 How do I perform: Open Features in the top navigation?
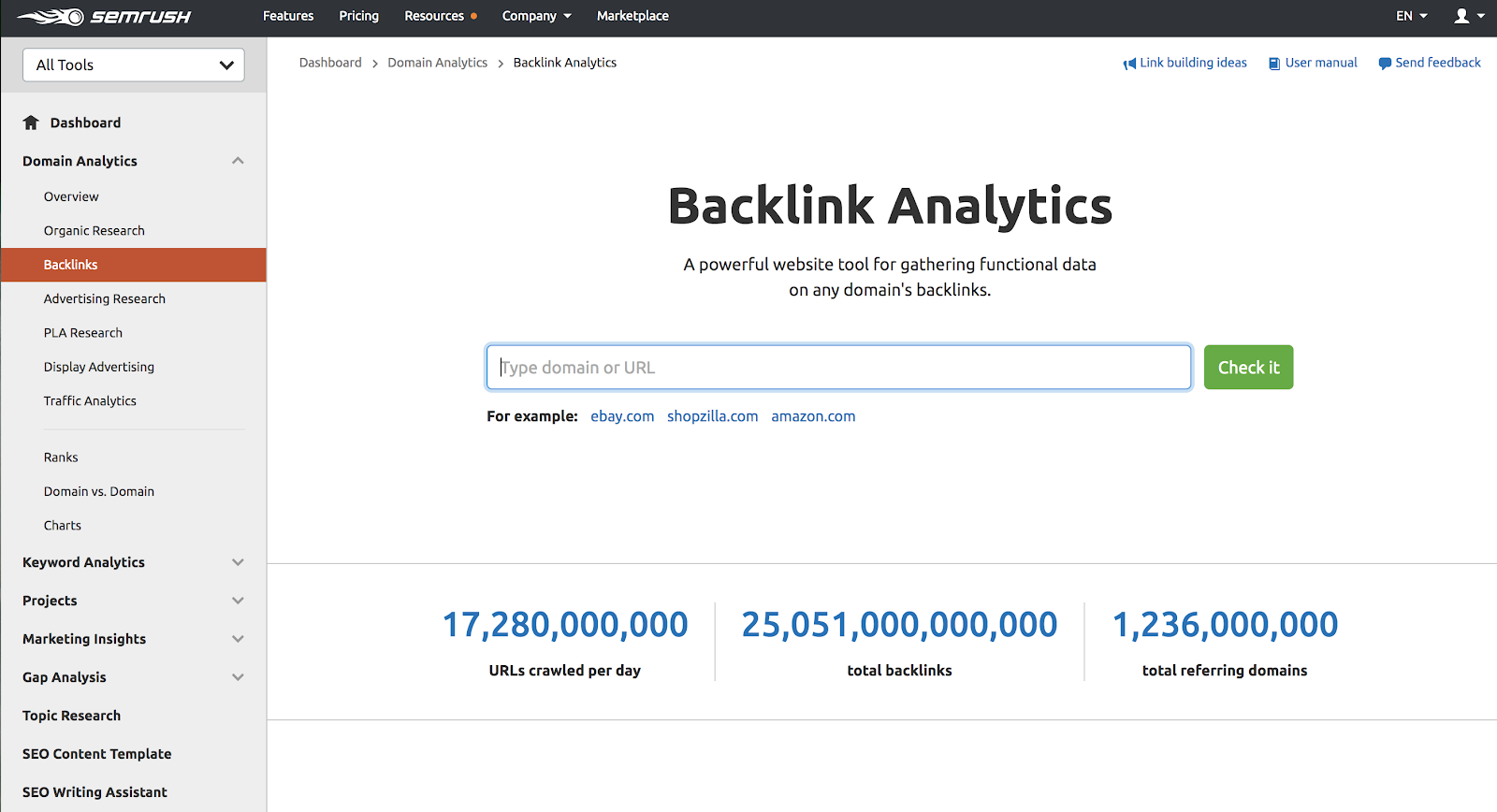(288, 16)
